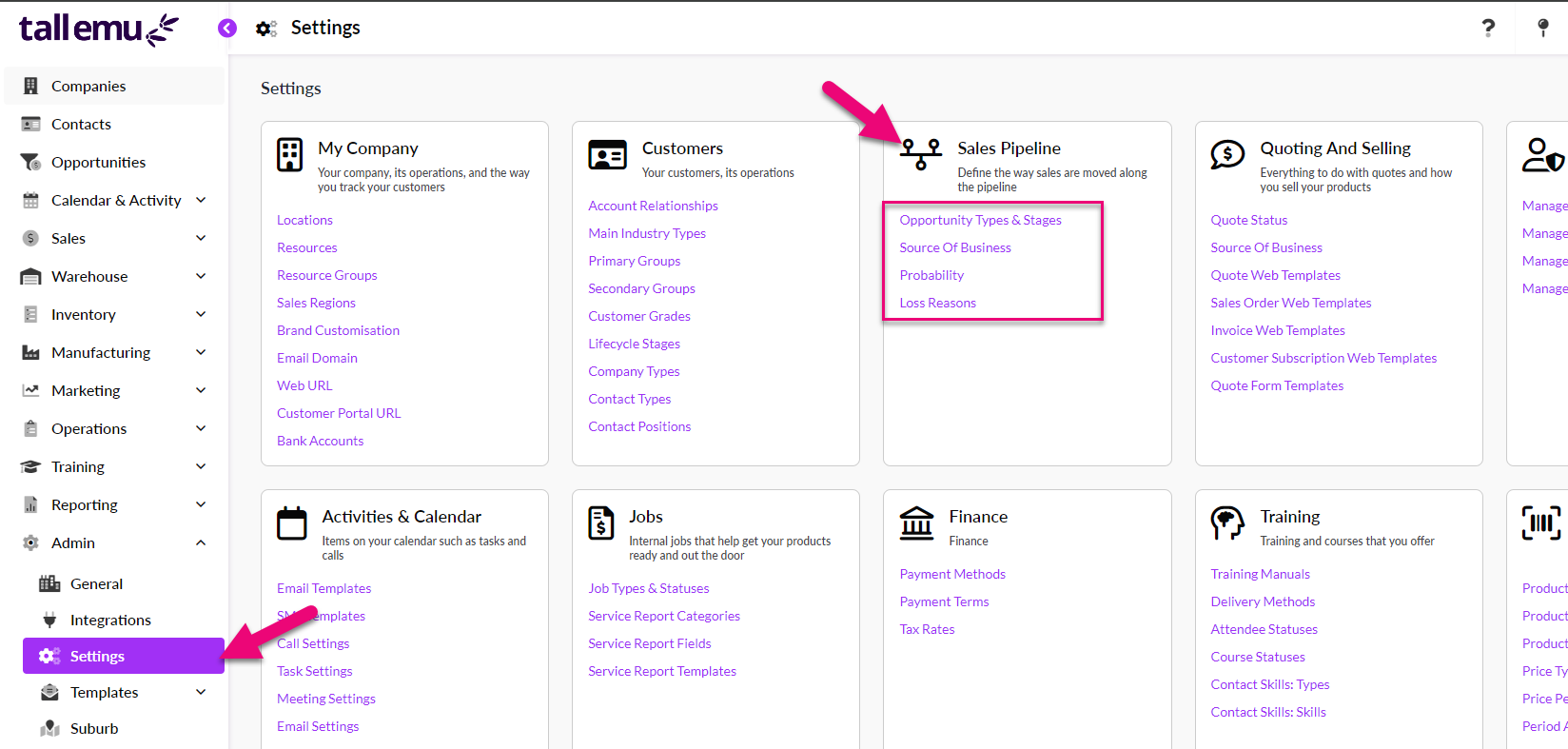
Task: Expand the Warehouse sidebar section
Action: 201,276
